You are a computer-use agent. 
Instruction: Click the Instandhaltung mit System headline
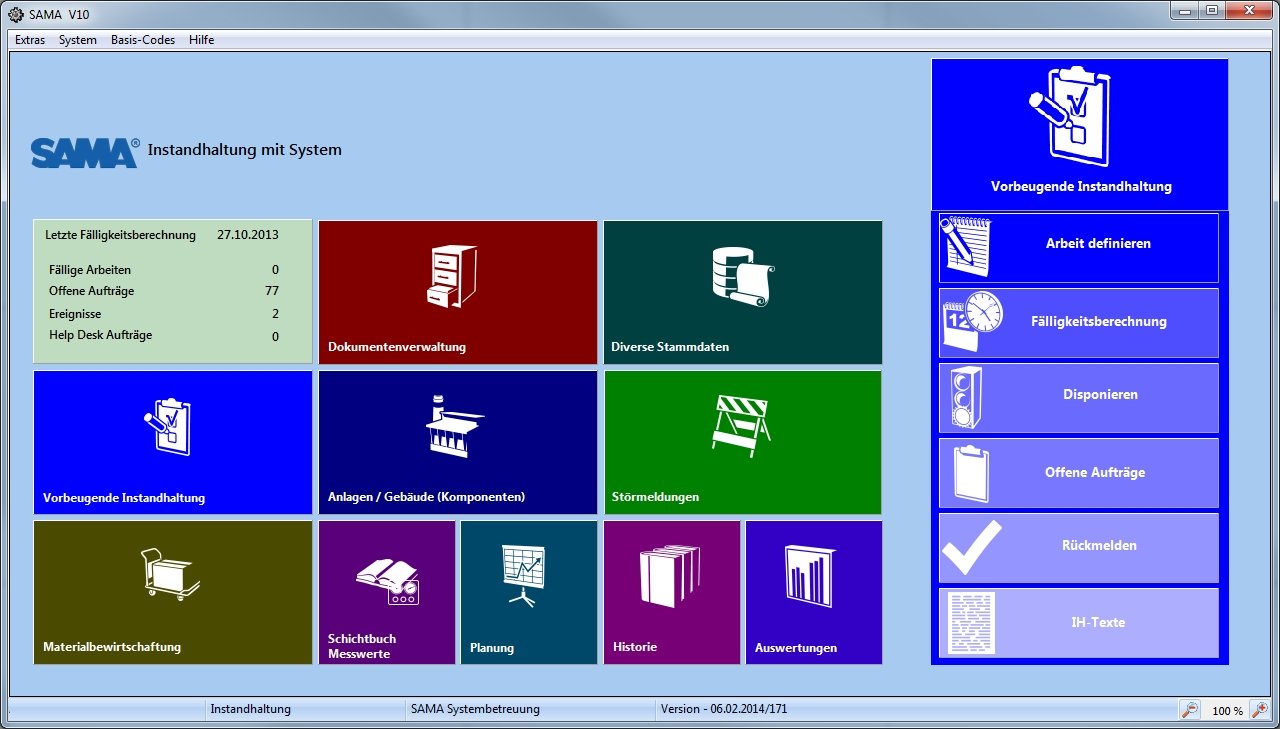(x=245, y=150)
